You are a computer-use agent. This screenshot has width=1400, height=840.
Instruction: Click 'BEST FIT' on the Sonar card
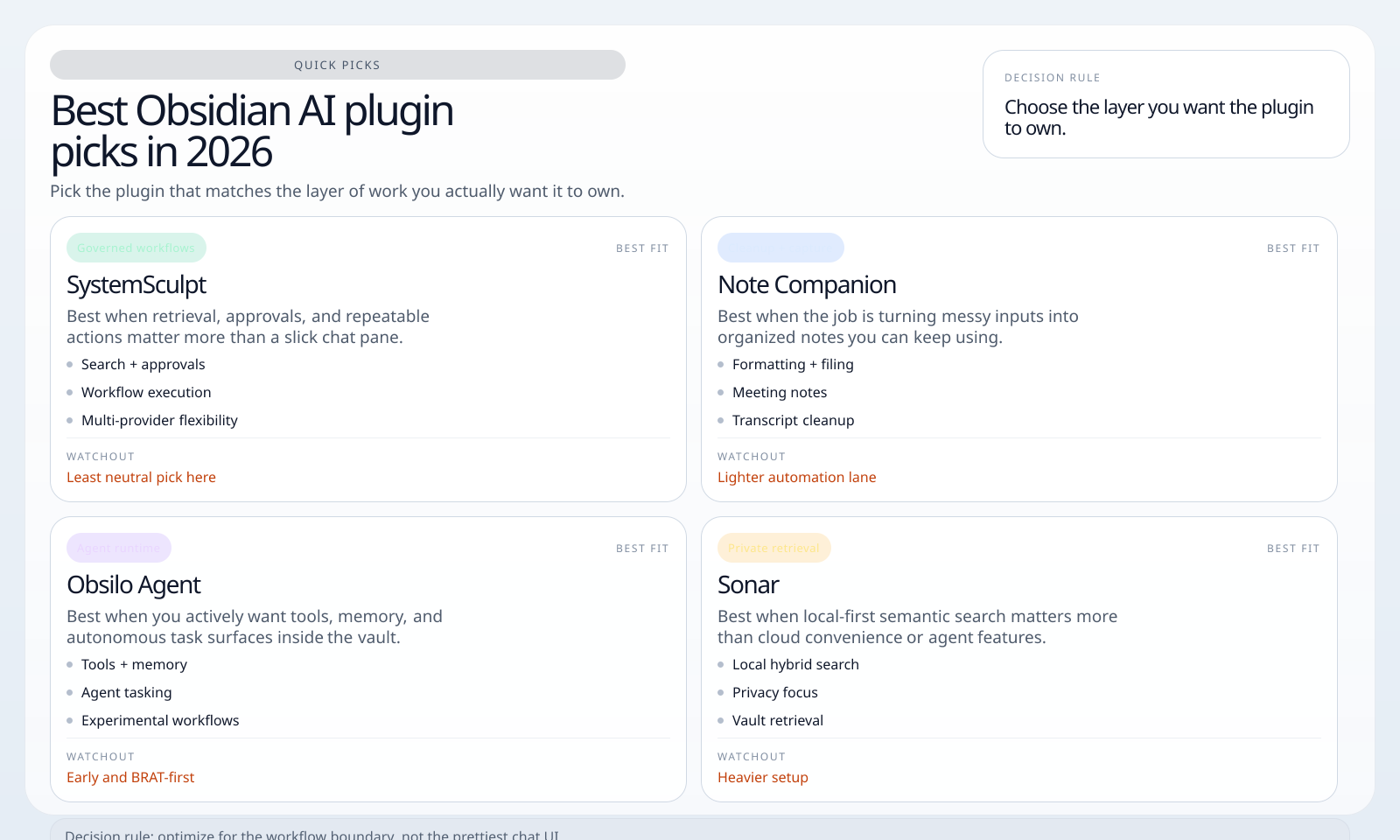[x=1292, y=548]
